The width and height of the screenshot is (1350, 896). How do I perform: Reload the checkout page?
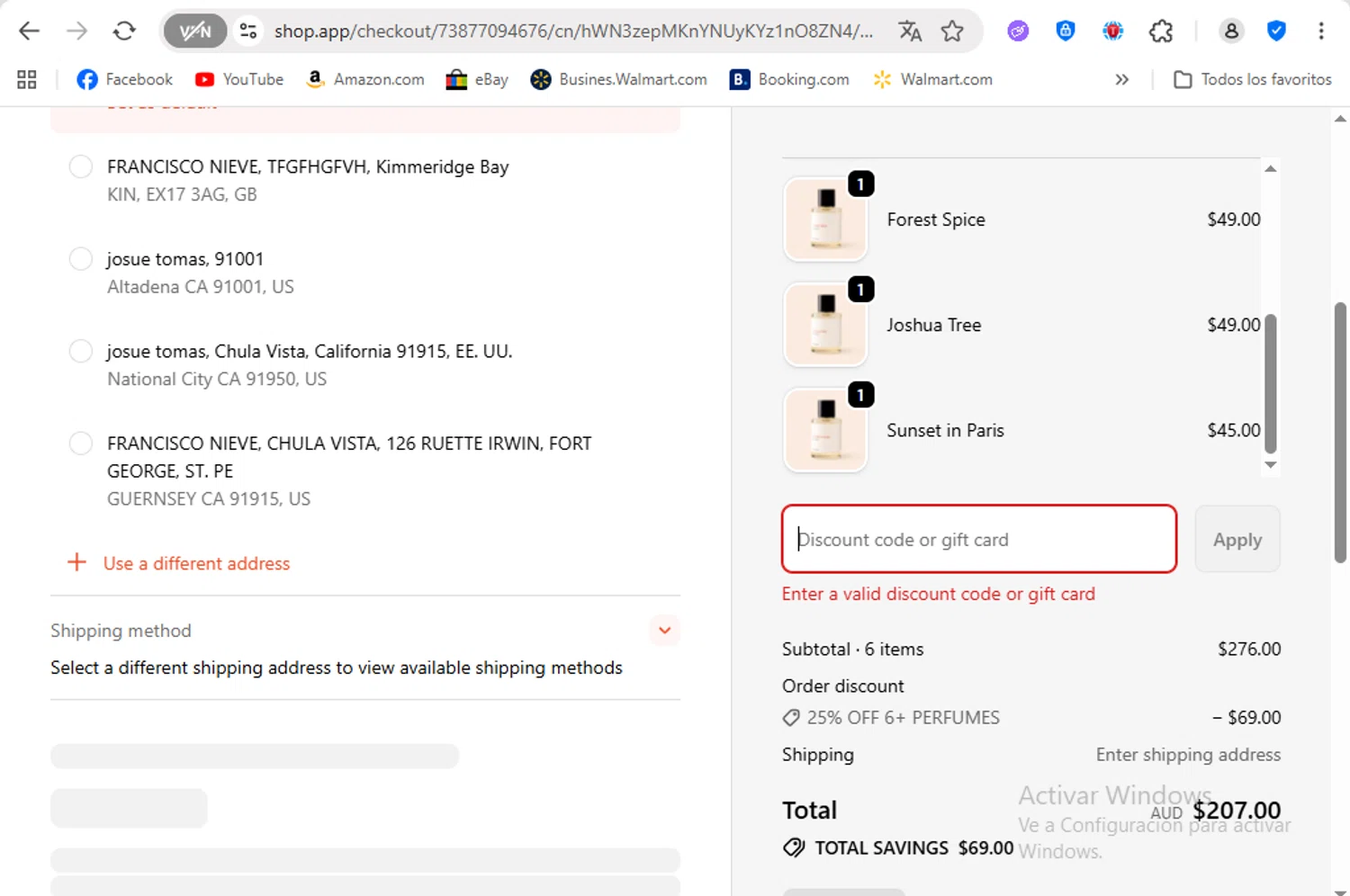click(124, 31)
